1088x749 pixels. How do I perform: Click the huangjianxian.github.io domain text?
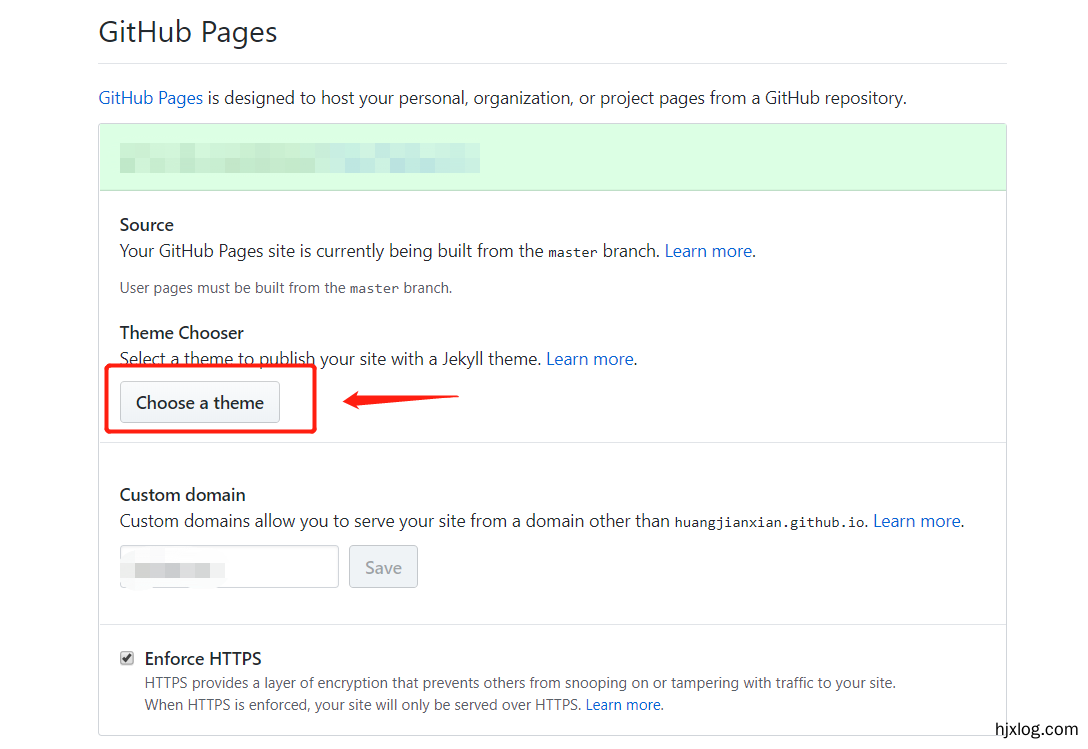(770, 522)
